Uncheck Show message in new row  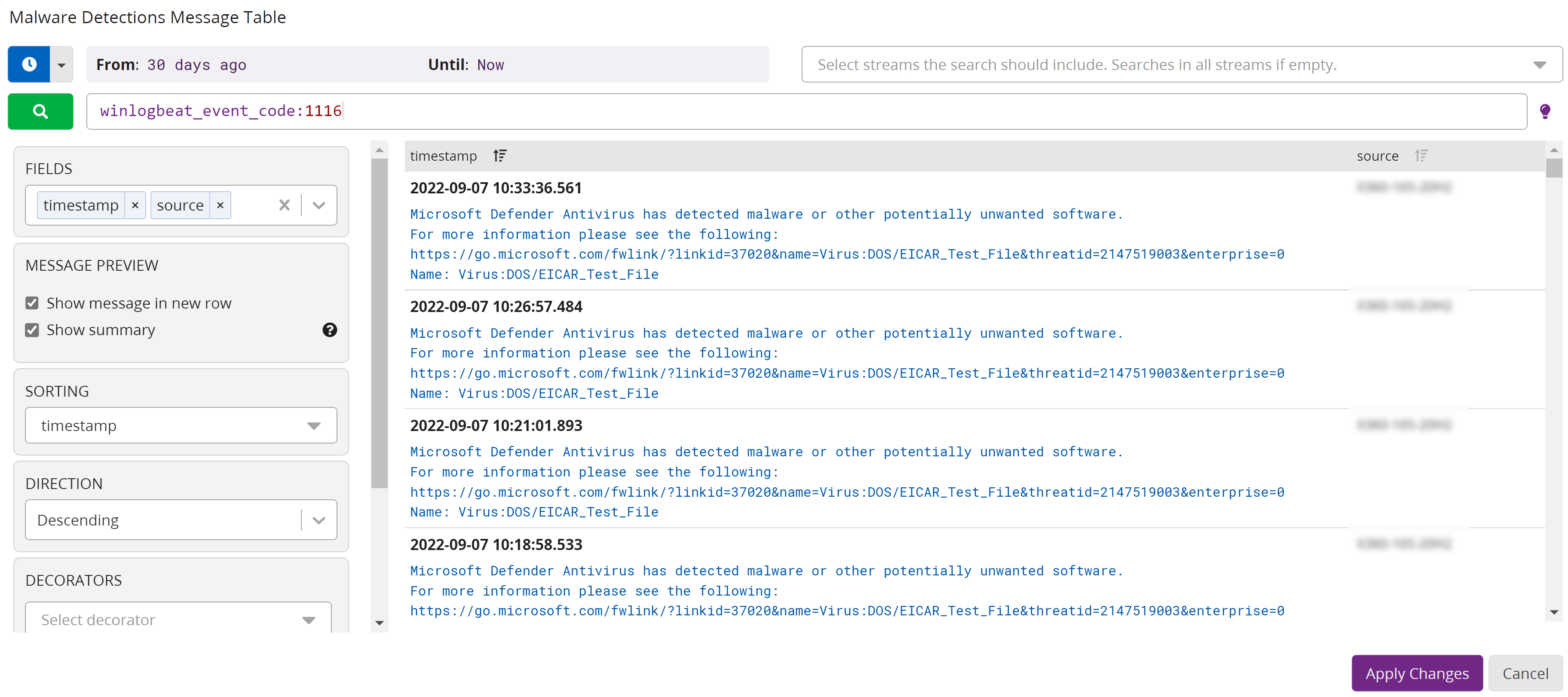click(x=32, y=303)
